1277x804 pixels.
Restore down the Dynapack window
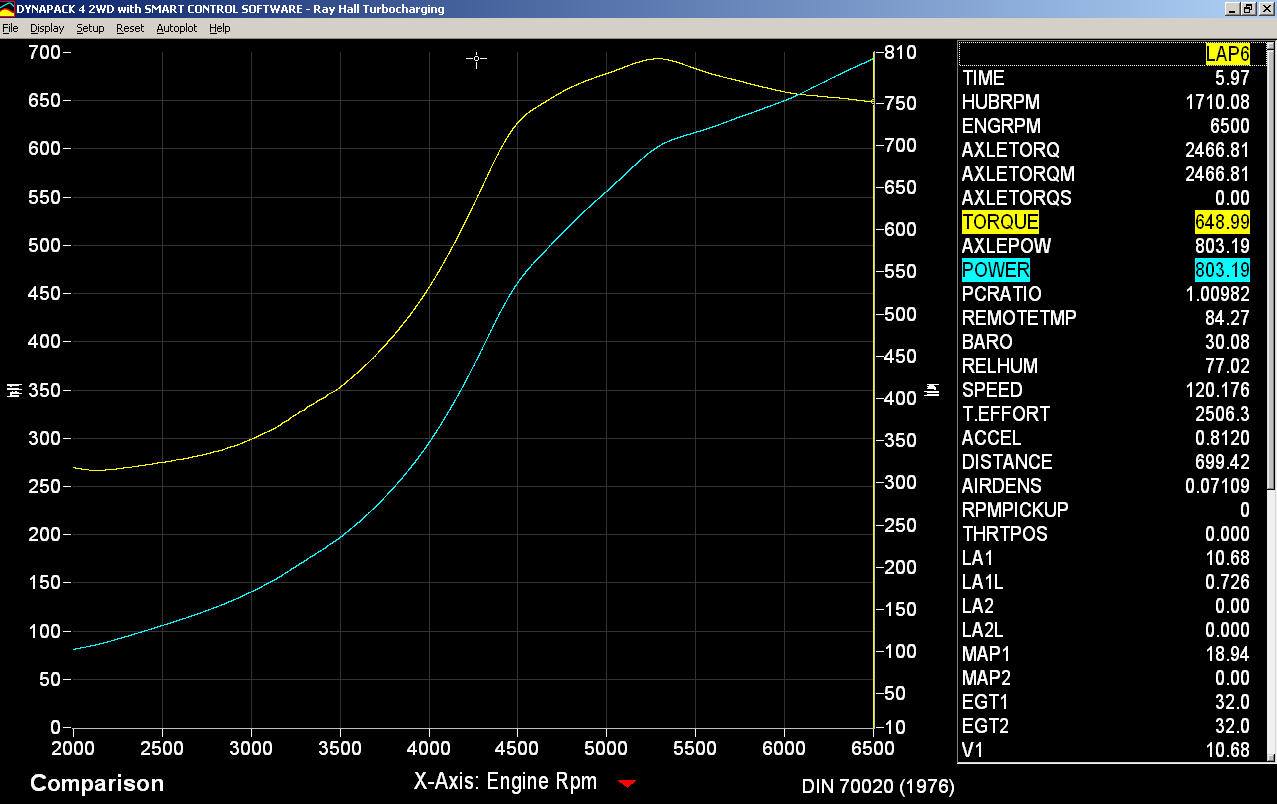(x=1248, y=9)
